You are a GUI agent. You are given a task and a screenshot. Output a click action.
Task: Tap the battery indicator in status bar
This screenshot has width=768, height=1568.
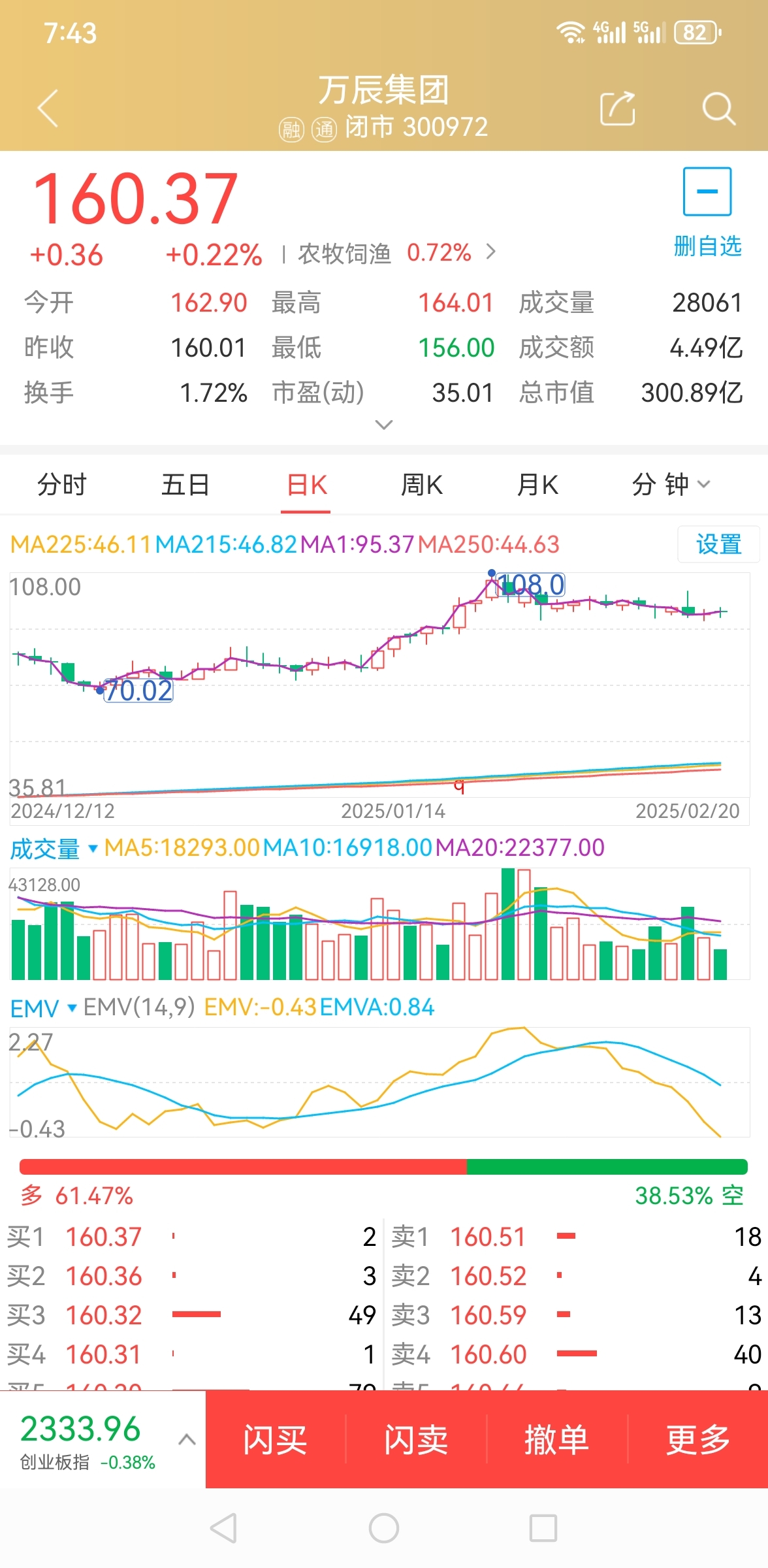pos(697,32)
